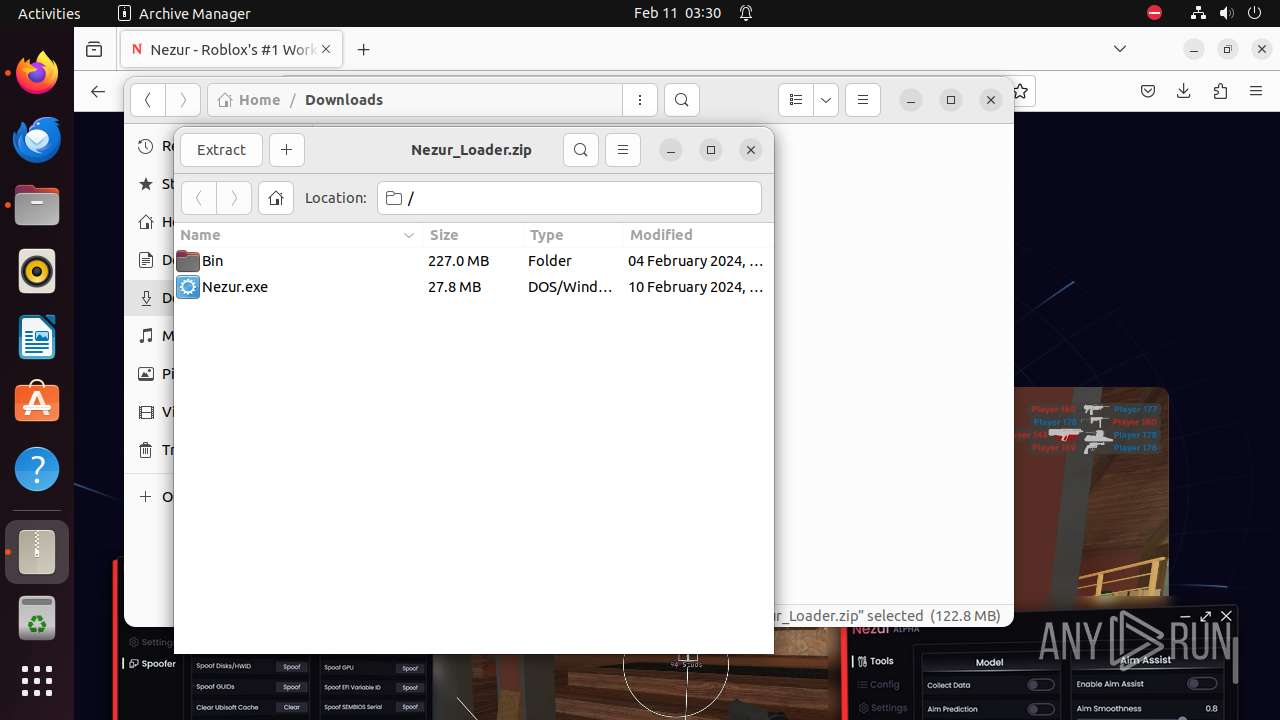Toggle Enable Aim Assist switch
This screenshot has height=720, width=1280.
(1201, 684)
